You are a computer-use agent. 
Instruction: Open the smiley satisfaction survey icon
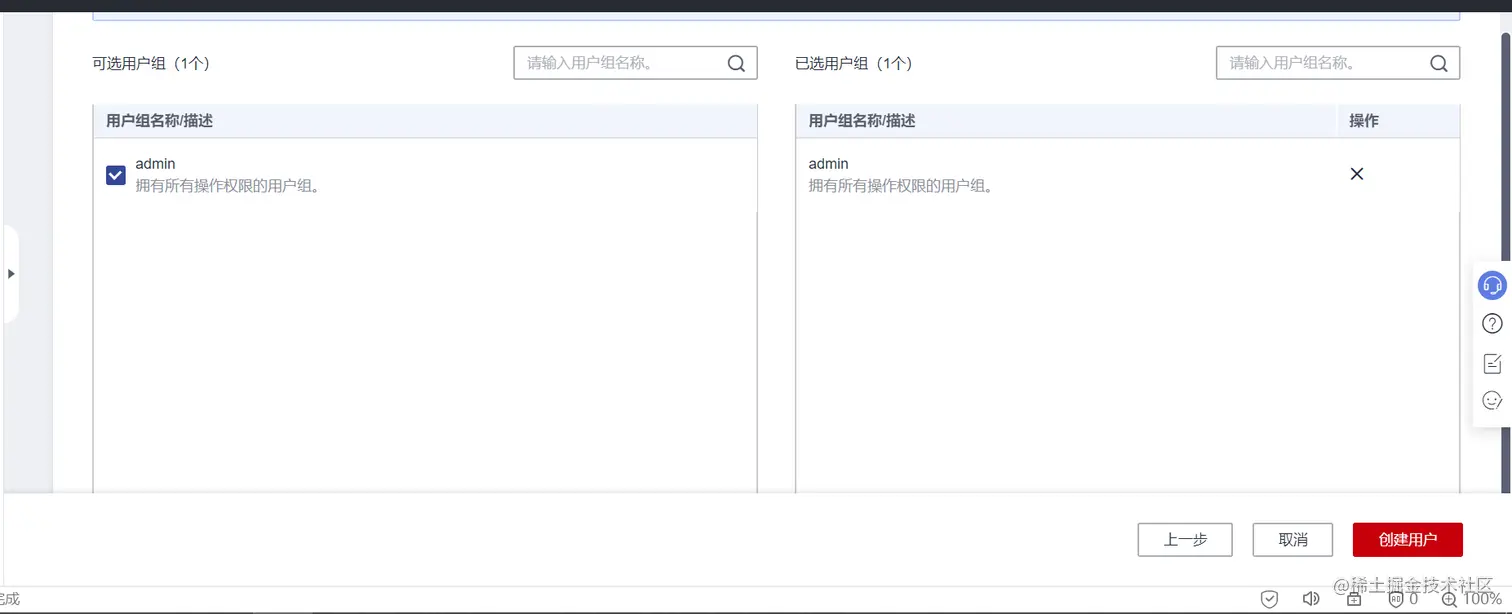(1492, 400)
